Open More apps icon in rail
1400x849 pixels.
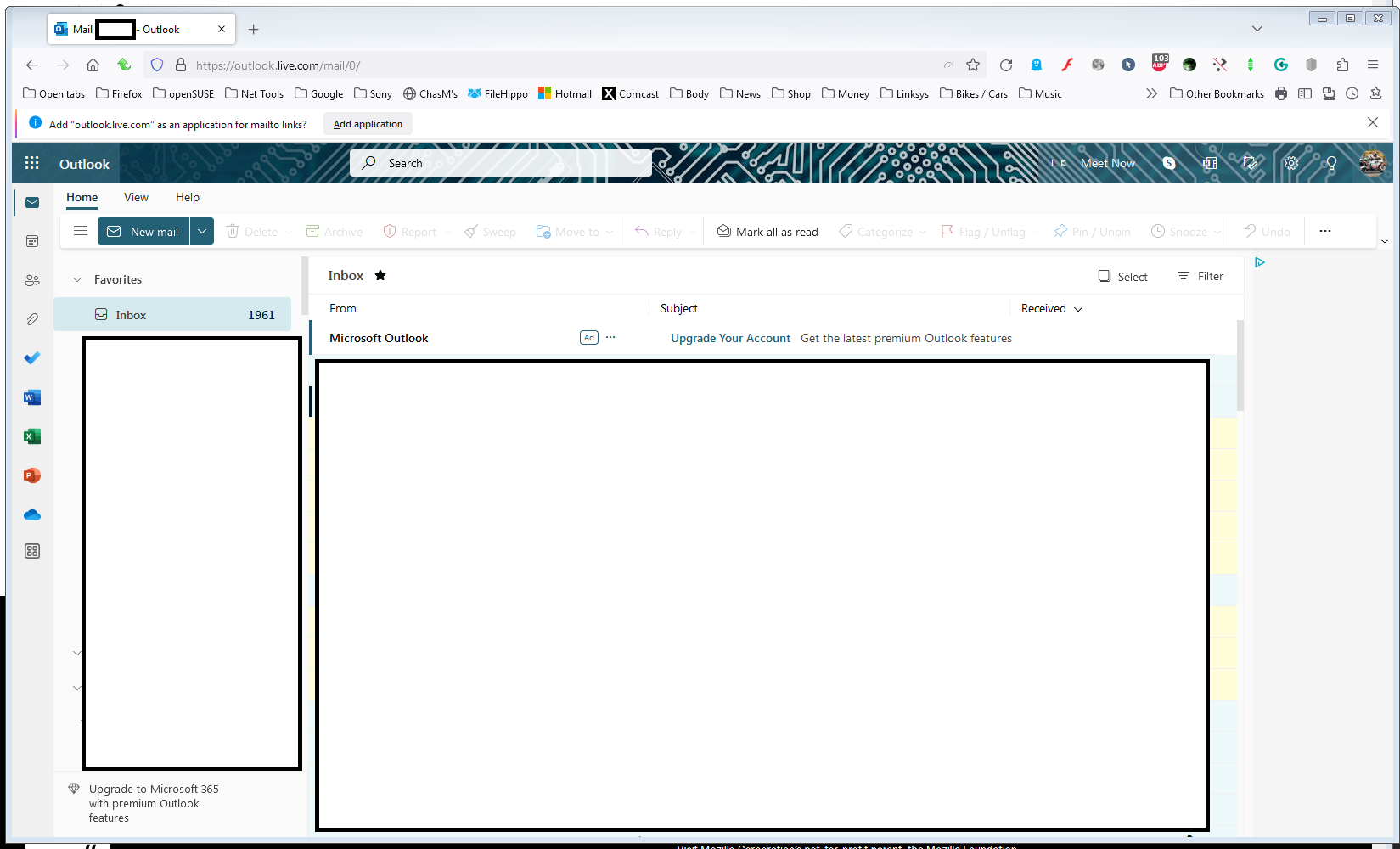[x=32, y=551]
